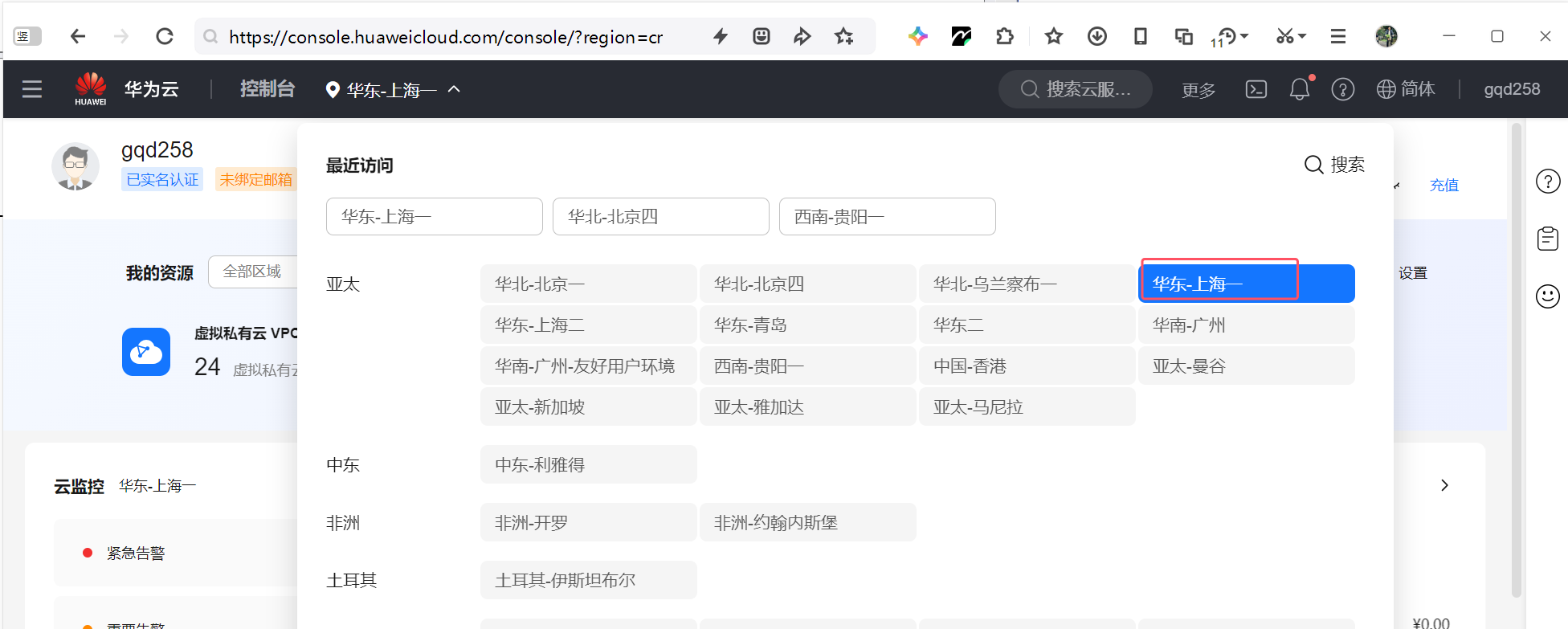Open the 全部区域 dropdown next to 我的资源
Viewport: 1568px width, 629px height.
pyautogui.click(x=252, y=272)
